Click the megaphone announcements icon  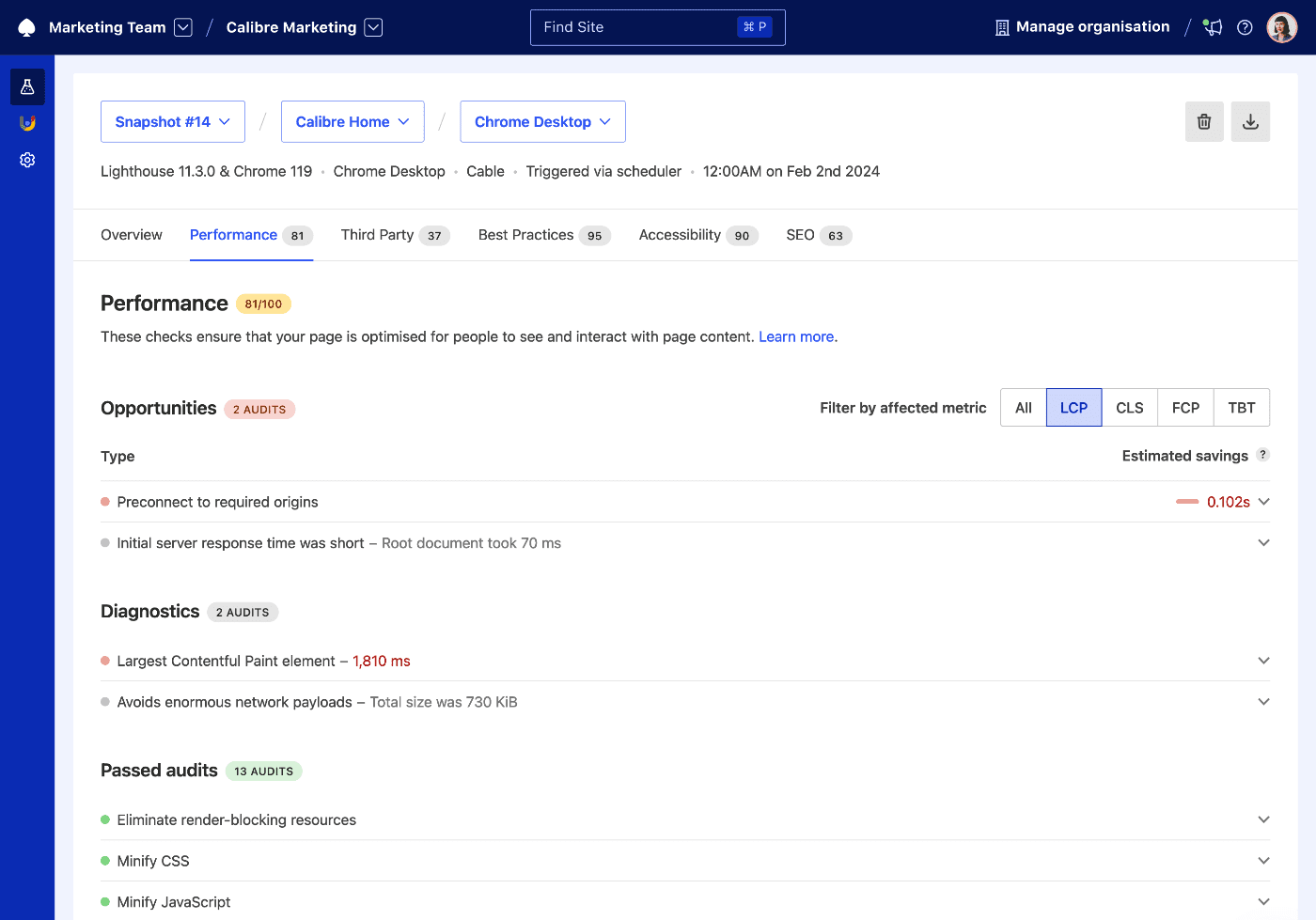[1212, 27]
